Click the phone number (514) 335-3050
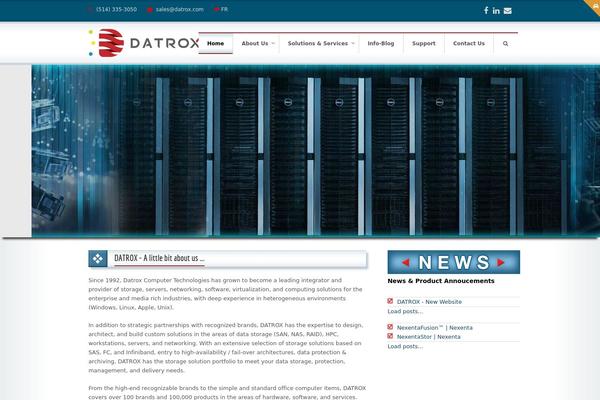Screen dimensions: 600x400 point(116,9)
